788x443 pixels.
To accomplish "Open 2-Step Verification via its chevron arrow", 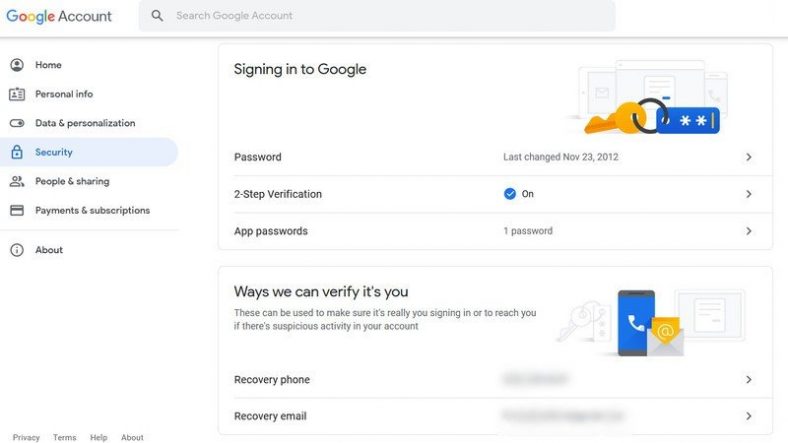I will point(749,194).
